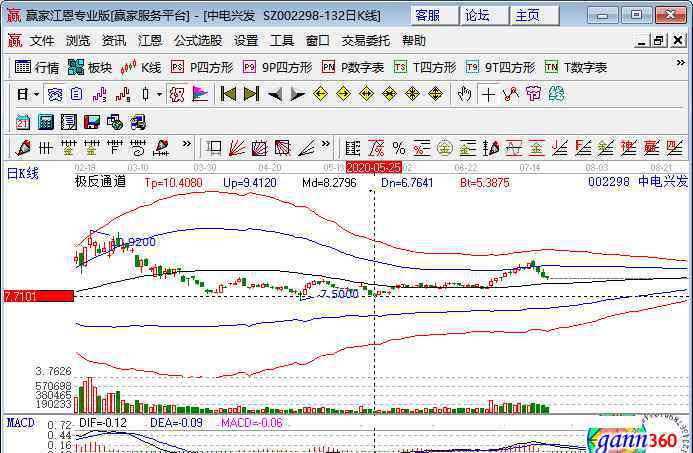Click the 窗 window icon in toolbar

coord(55,94)
